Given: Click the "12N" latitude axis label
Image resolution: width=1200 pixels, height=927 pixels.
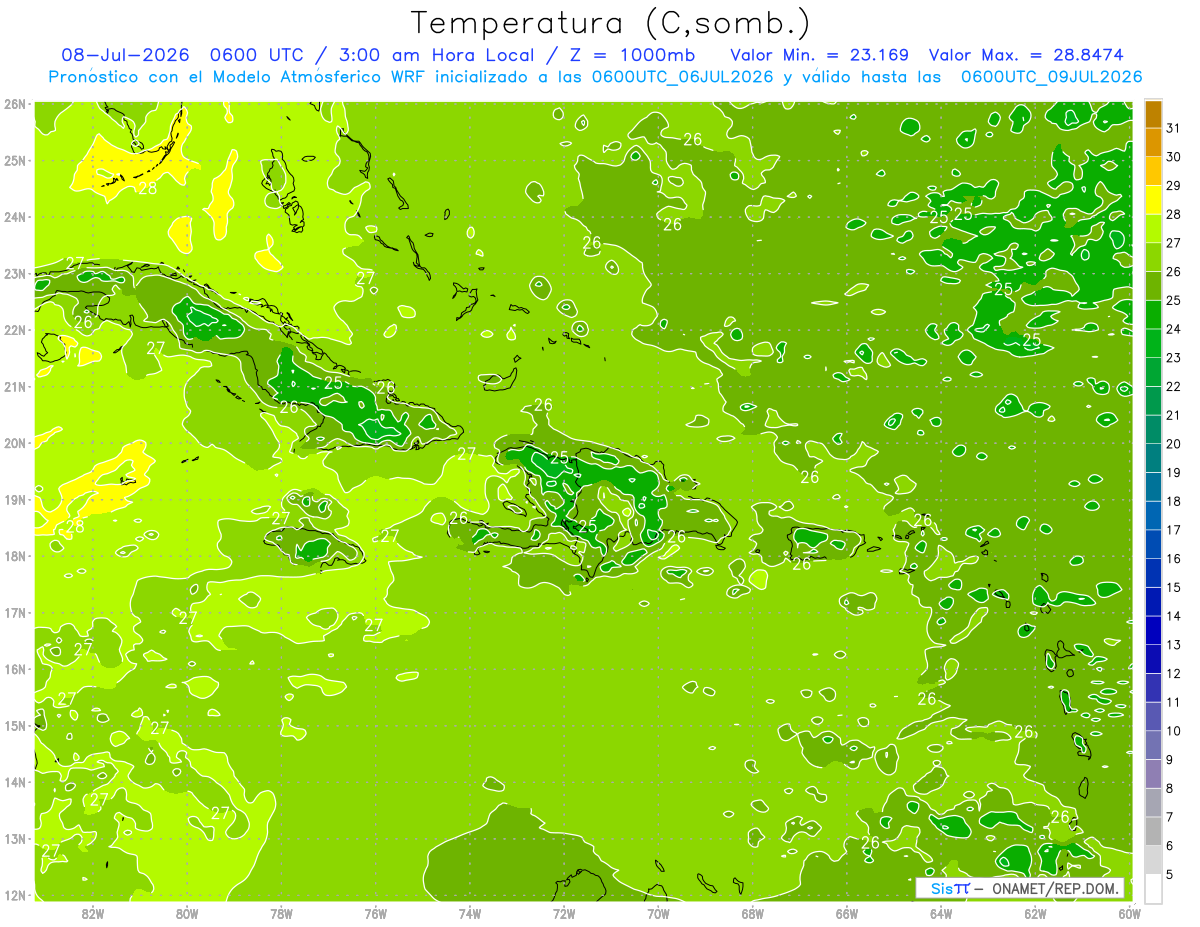Looking at the screenshot, I should [15, 895].
